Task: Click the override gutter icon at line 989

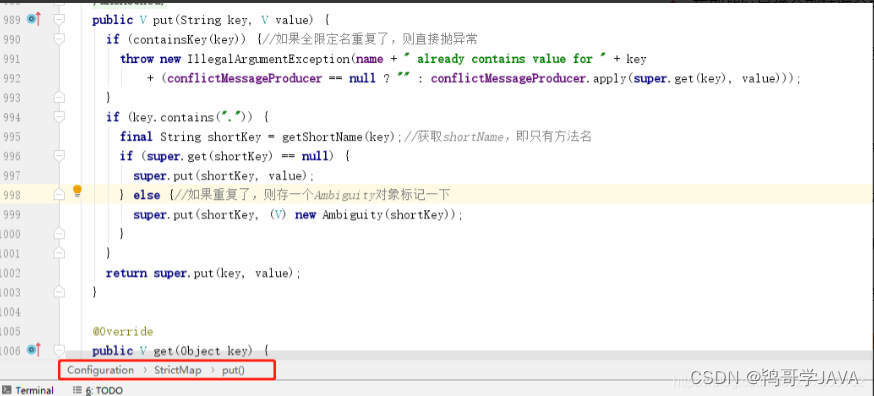Action: (x=34, y=20)
